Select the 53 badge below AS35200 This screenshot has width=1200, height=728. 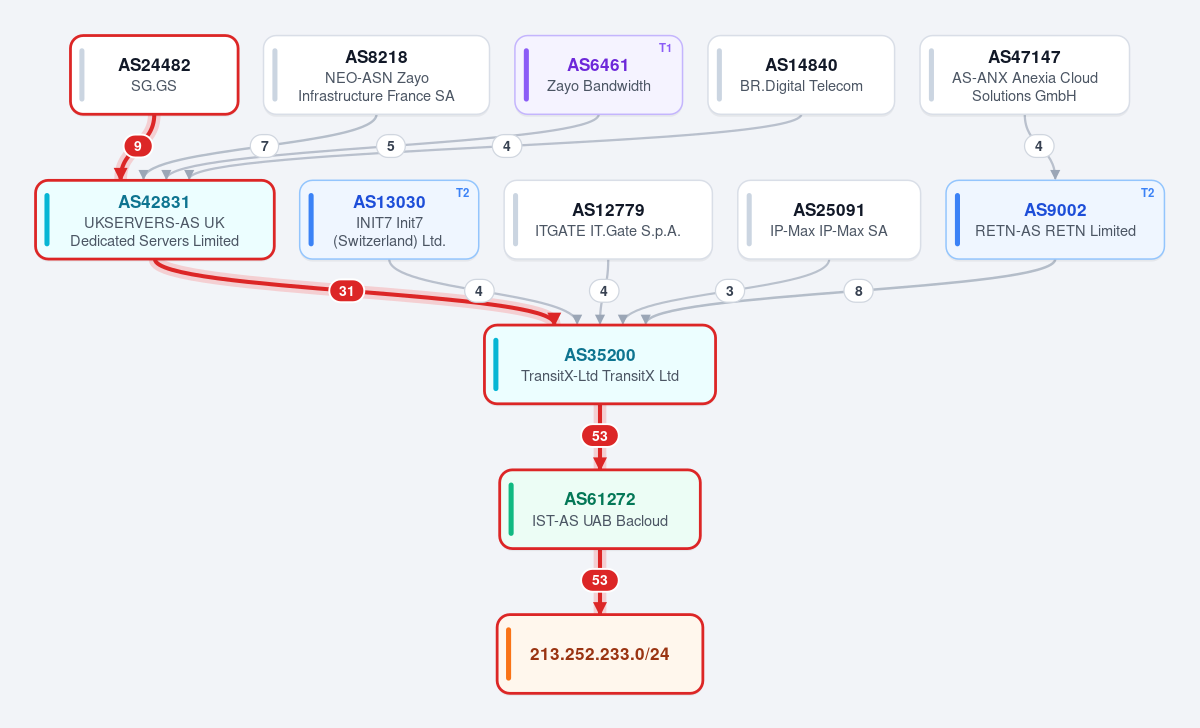tap(600, 436)
